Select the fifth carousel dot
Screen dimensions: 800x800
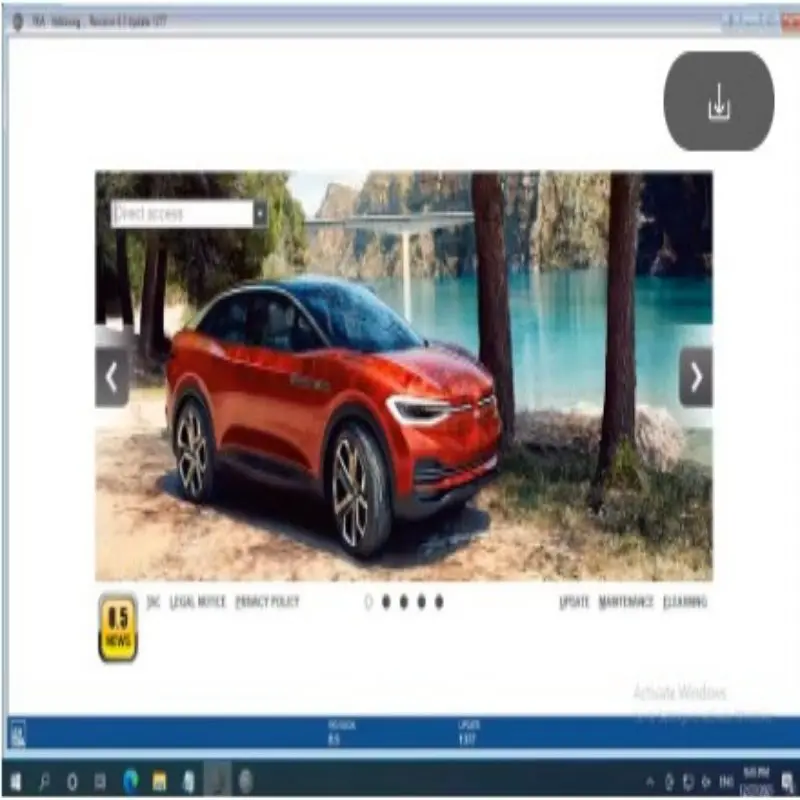pyautogui.click(x=439, y=602)
